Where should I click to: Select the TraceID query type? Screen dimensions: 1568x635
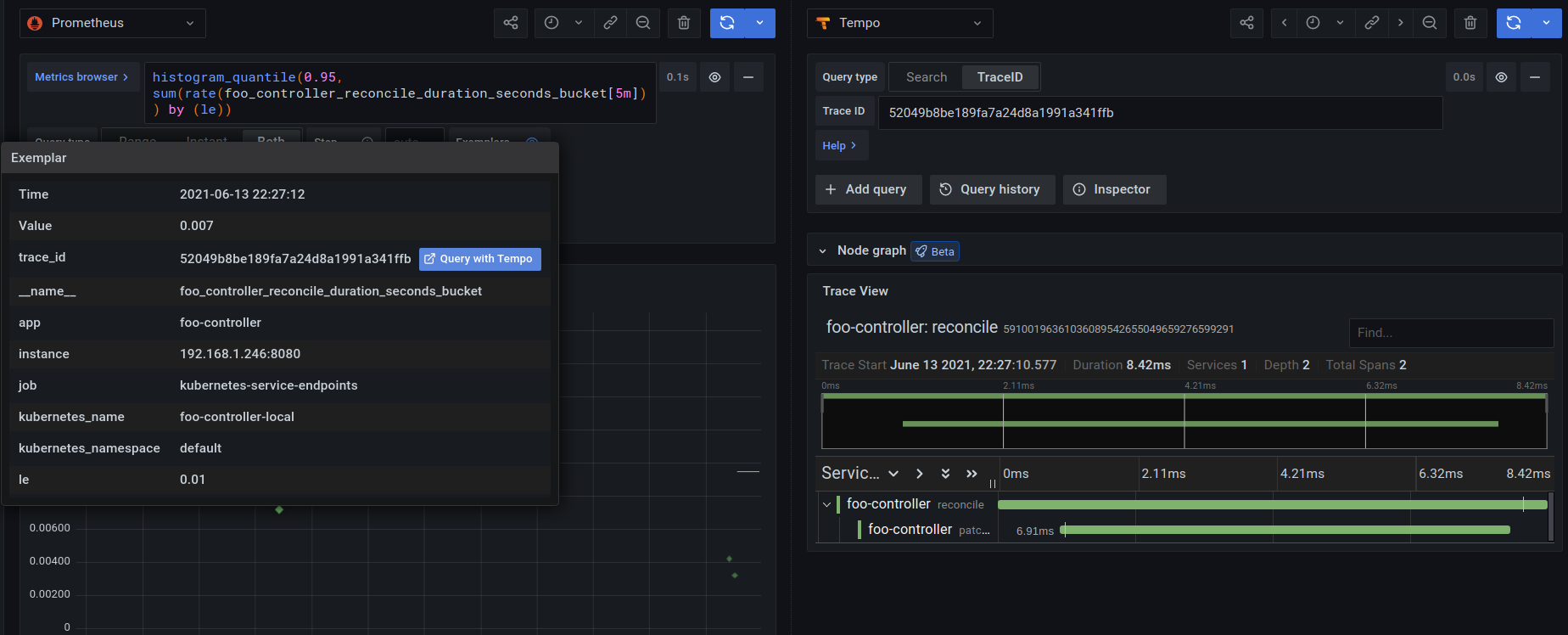[1000, 77]
